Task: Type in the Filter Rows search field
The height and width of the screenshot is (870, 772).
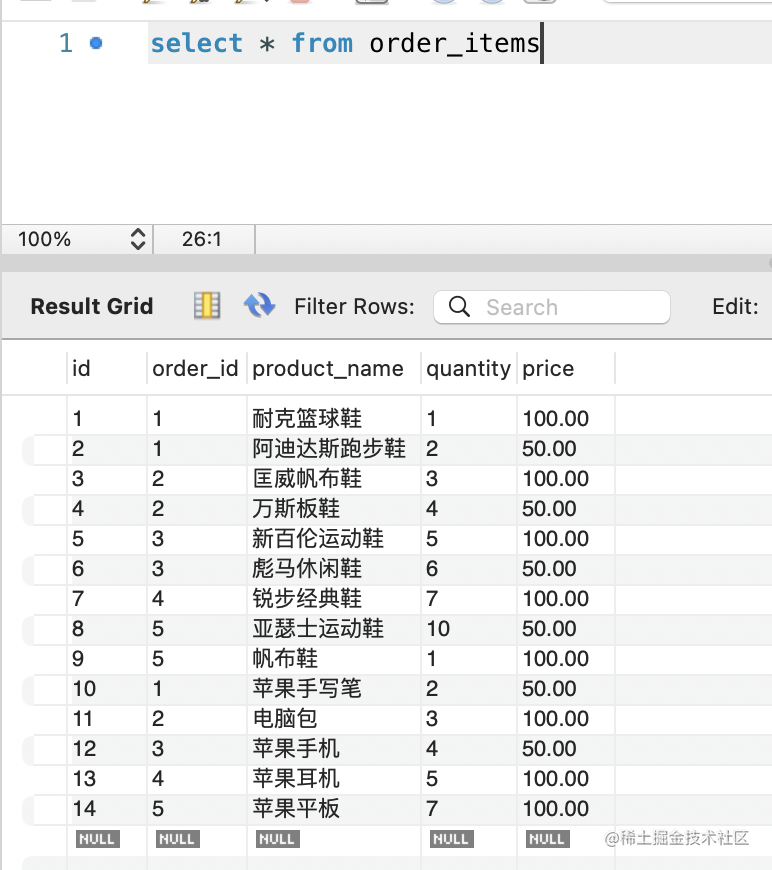Action: (x=570, y=307)
